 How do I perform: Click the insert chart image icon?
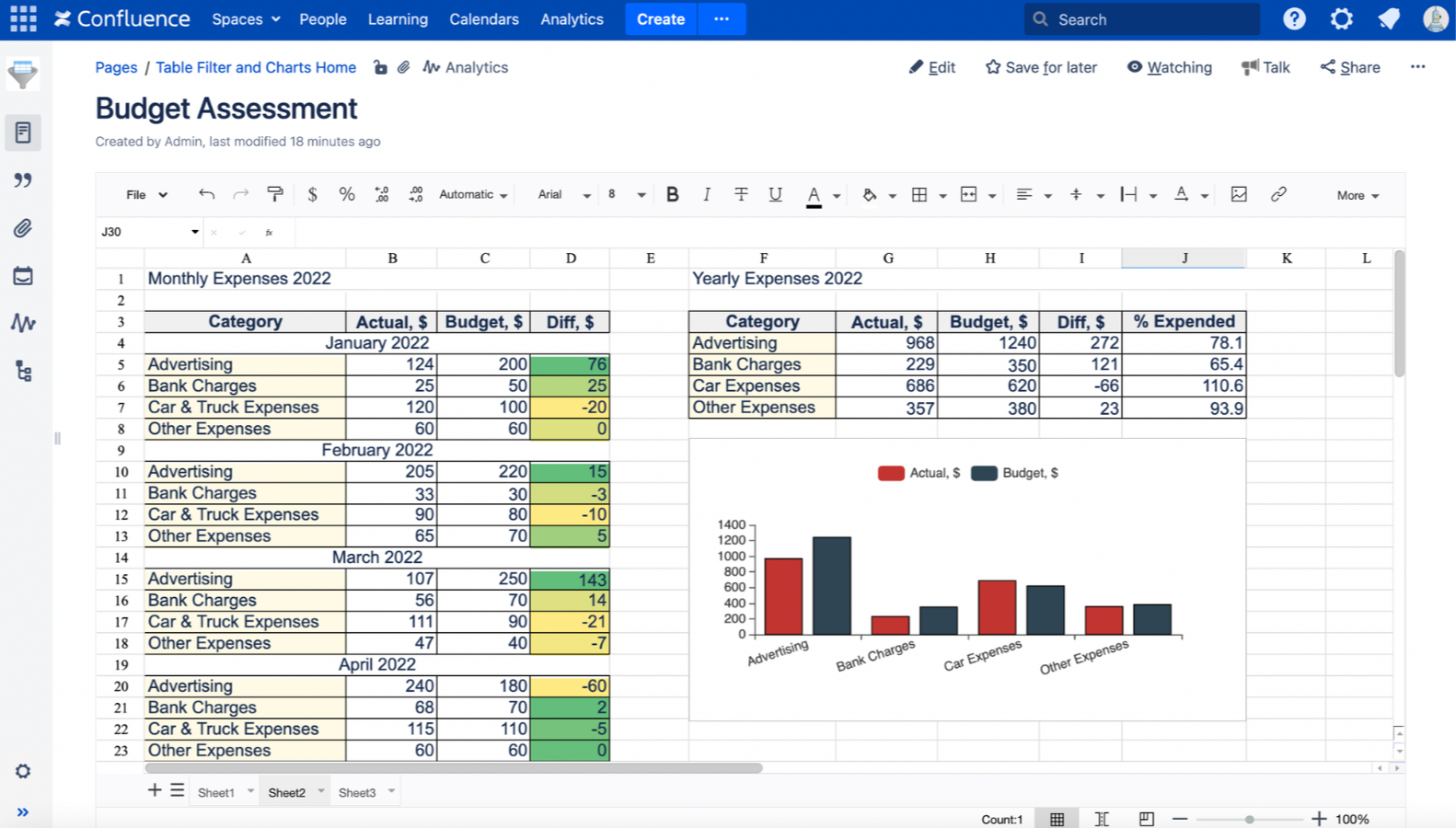tap(1239, 194)
